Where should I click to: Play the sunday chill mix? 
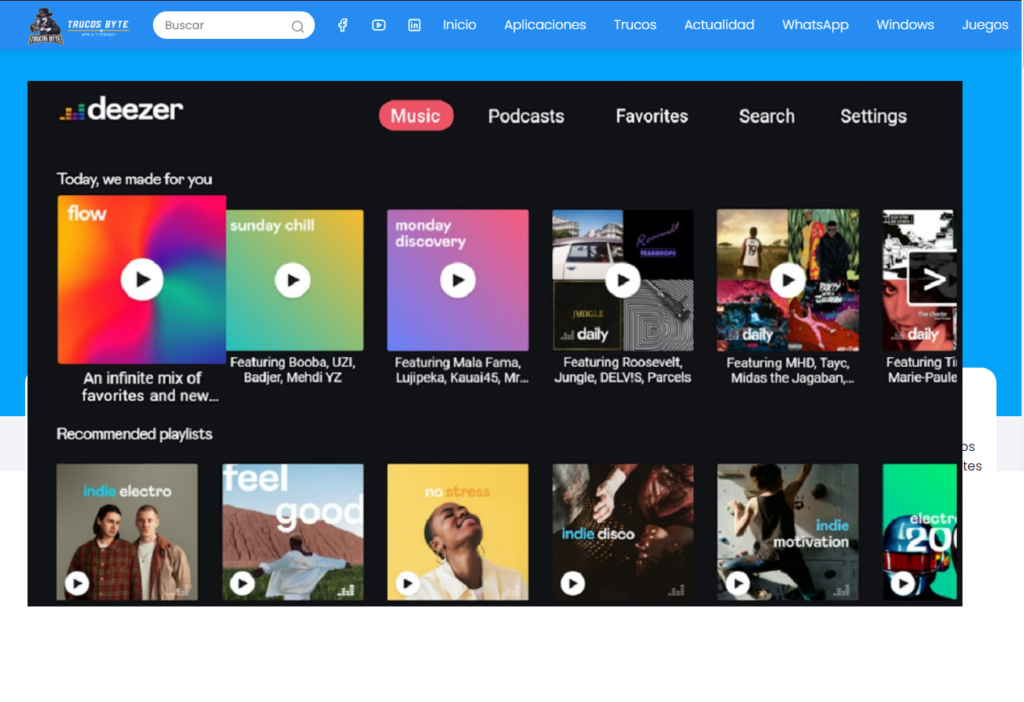(x=293, y=280)
